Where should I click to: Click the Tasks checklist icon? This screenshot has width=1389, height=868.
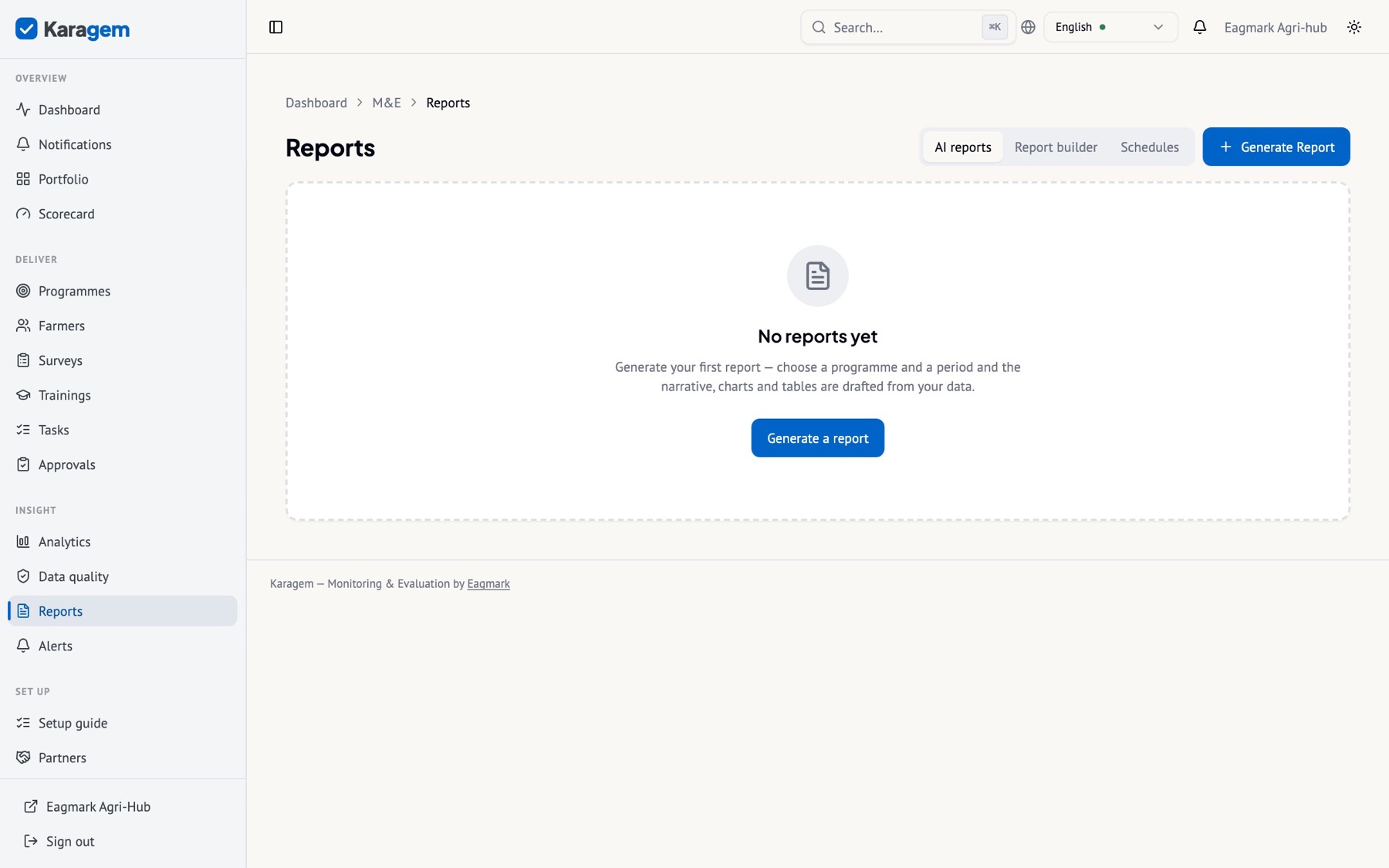point(23,430)
